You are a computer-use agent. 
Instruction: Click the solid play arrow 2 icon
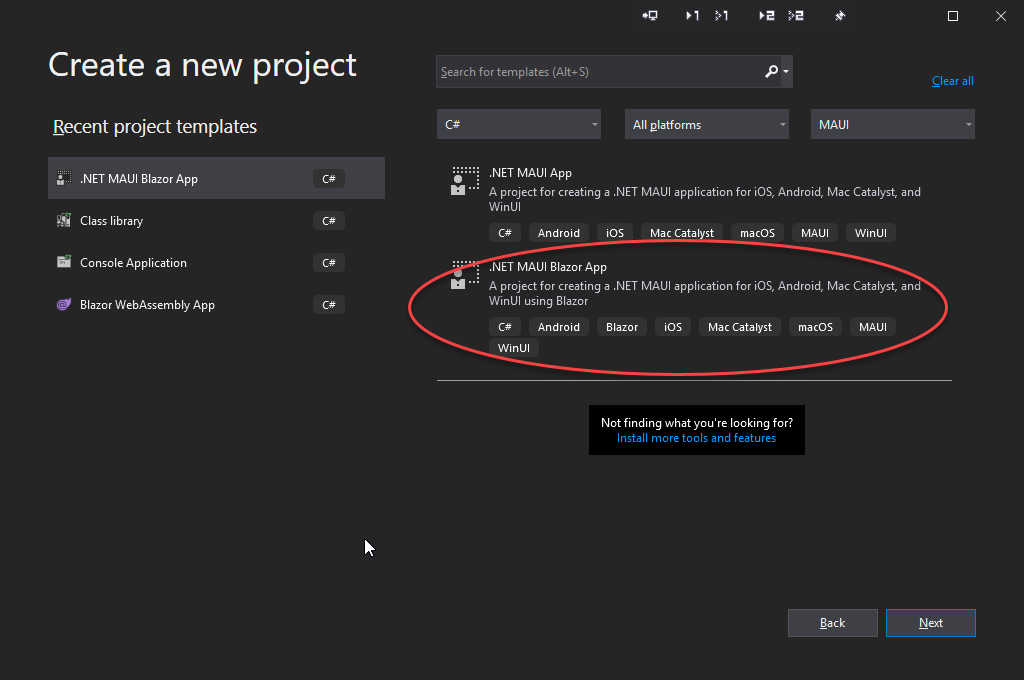click(x=767, y=16)
